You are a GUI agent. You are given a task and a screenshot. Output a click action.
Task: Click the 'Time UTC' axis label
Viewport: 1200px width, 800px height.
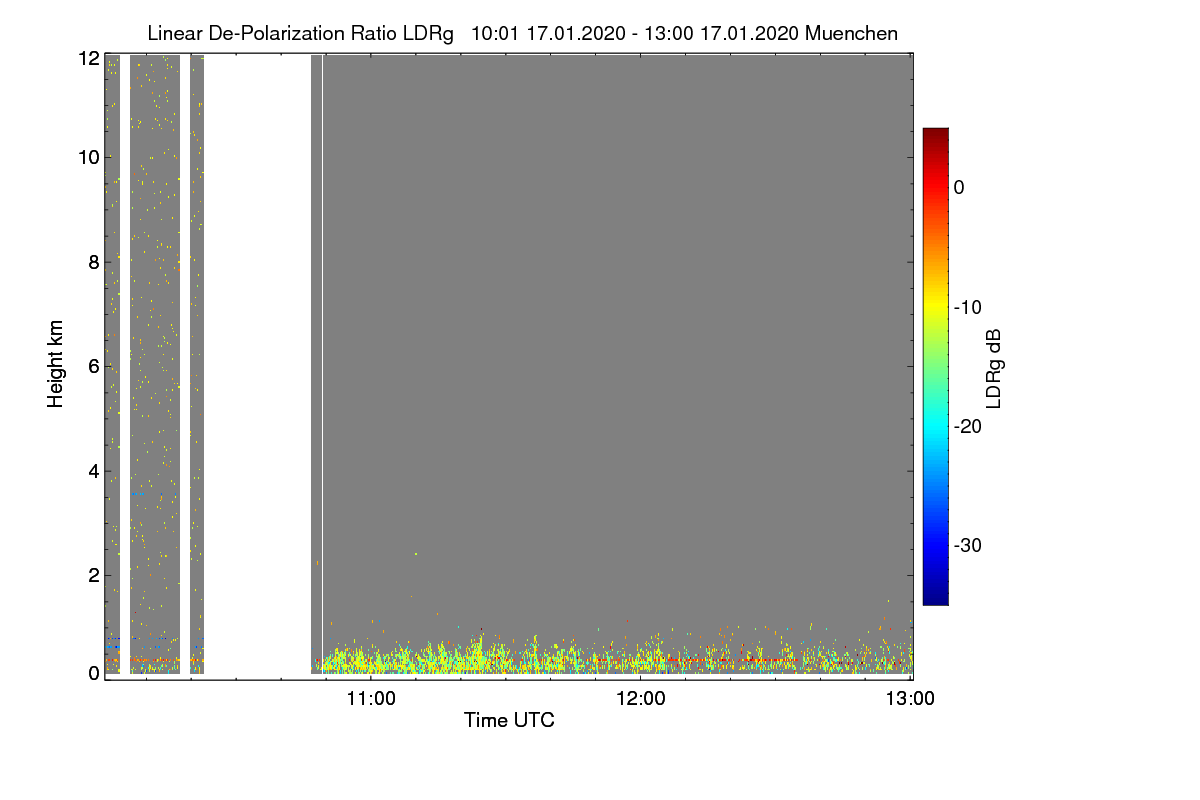click(x=509, y=720)
